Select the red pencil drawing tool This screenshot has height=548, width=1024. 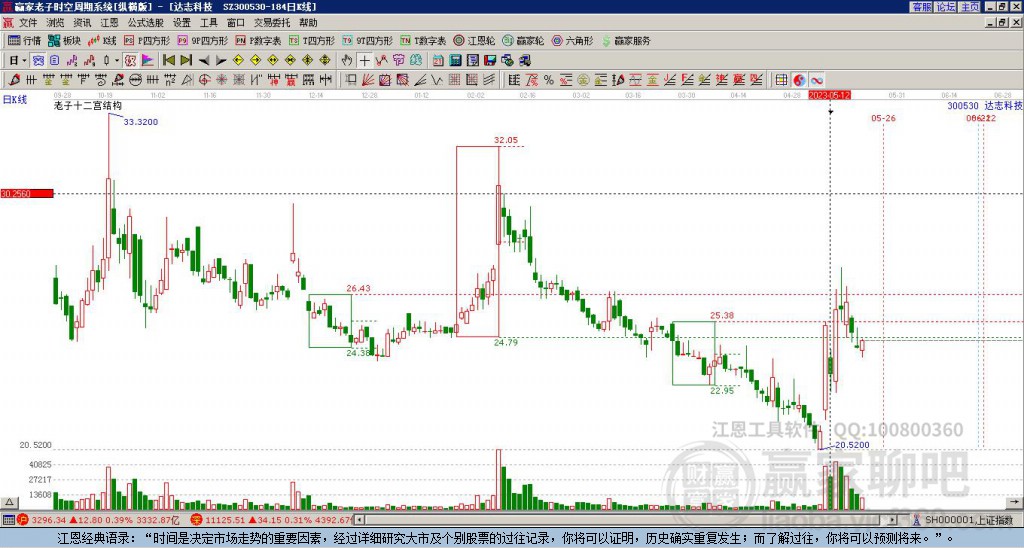[14, 80]
